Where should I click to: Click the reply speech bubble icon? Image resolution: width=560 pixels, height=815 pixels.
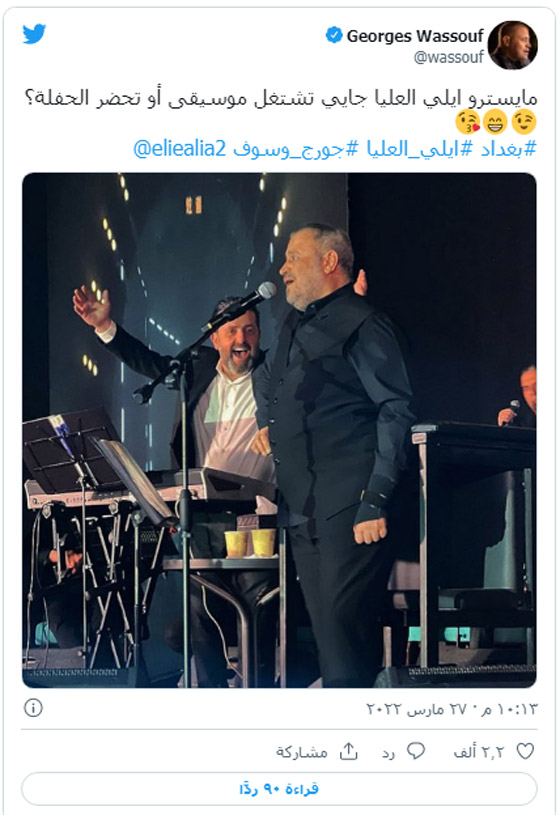[x=415, y=751]
